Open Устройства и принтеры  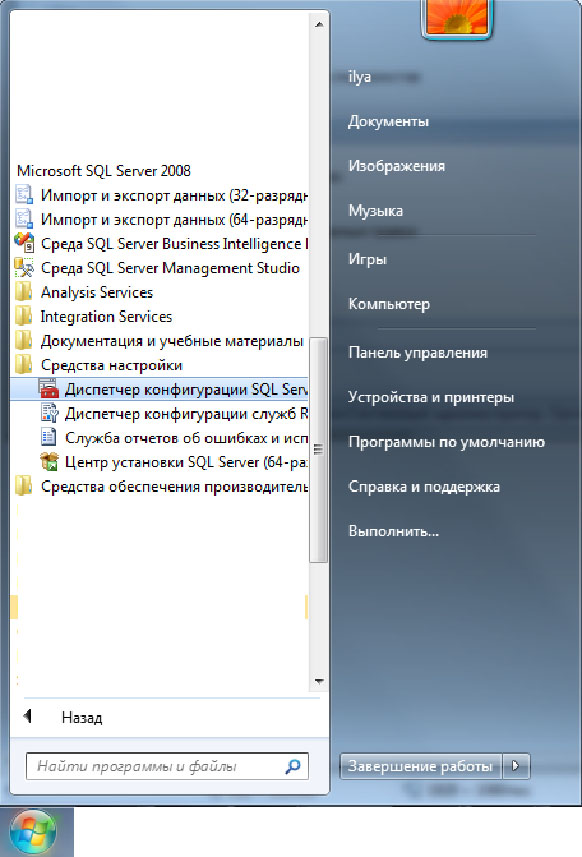pyautogui.click(x=431, y=397)
